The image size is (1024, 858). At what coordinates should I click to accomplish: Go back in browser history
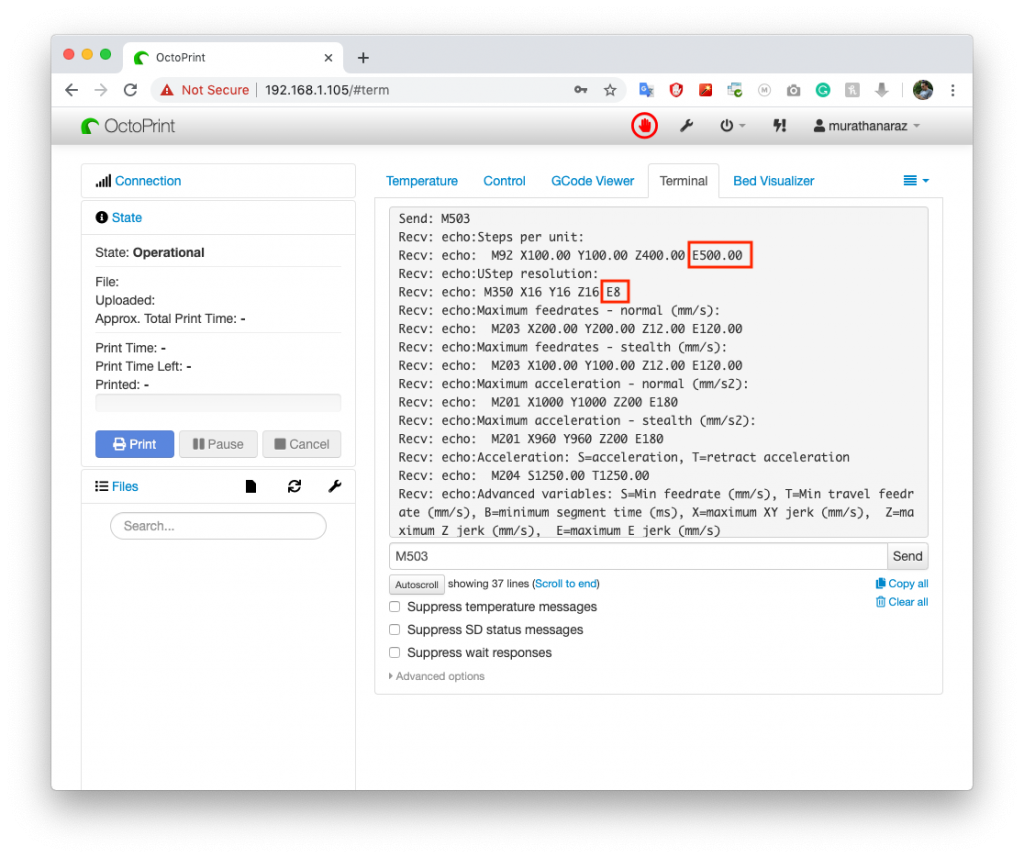(x=72, y=90)
